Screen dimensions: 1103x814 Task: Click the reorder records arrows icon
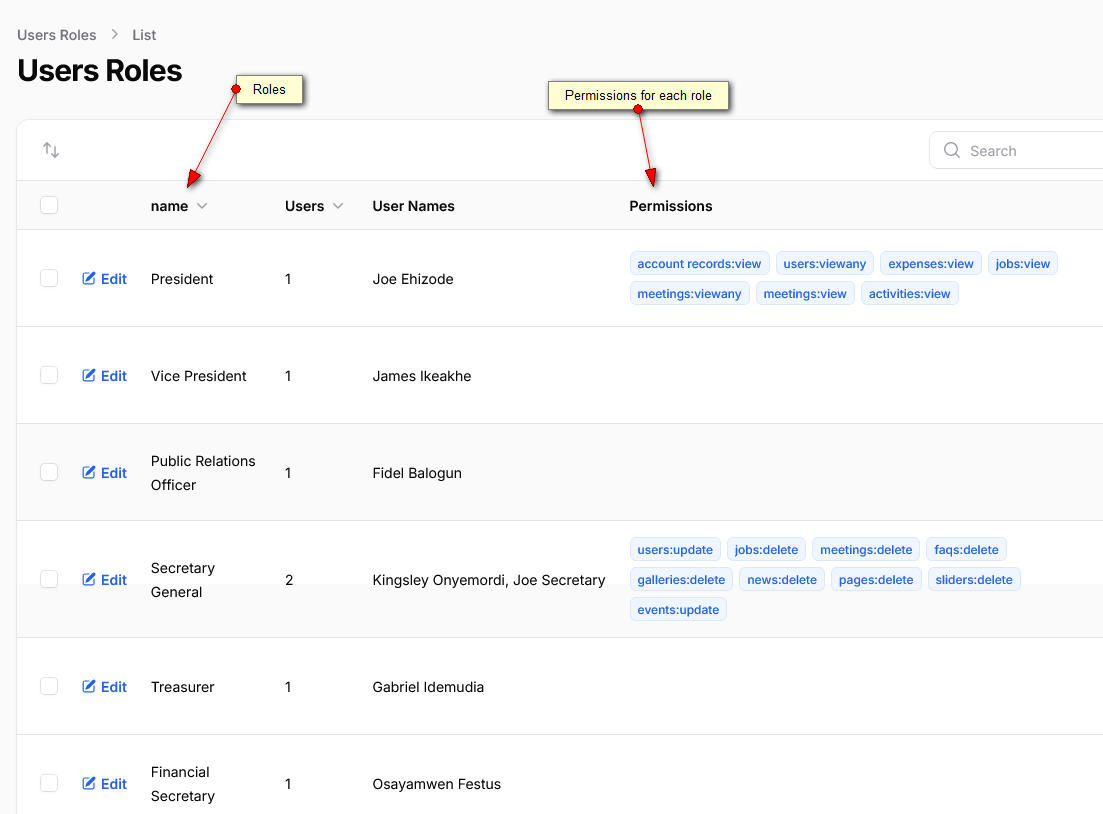(51, 150)
